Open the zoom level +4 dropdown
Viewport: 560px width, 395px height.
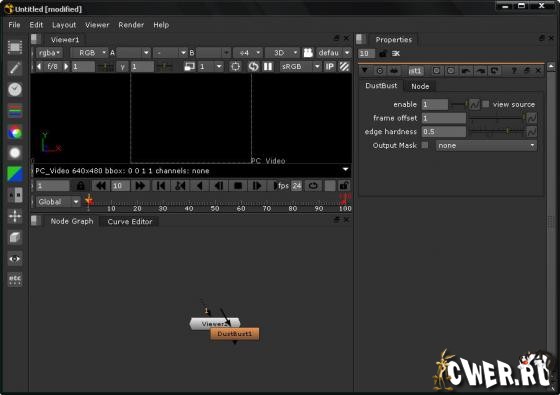click(248, 53)
